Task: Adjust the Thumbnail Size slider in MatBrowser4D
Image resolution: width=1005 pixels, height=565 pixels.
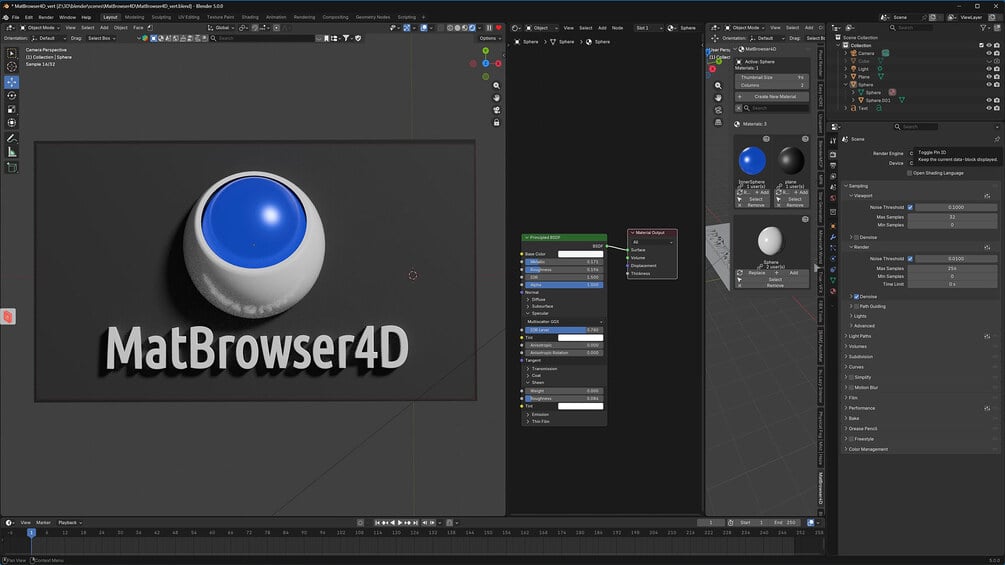Action: pos(772,78)
